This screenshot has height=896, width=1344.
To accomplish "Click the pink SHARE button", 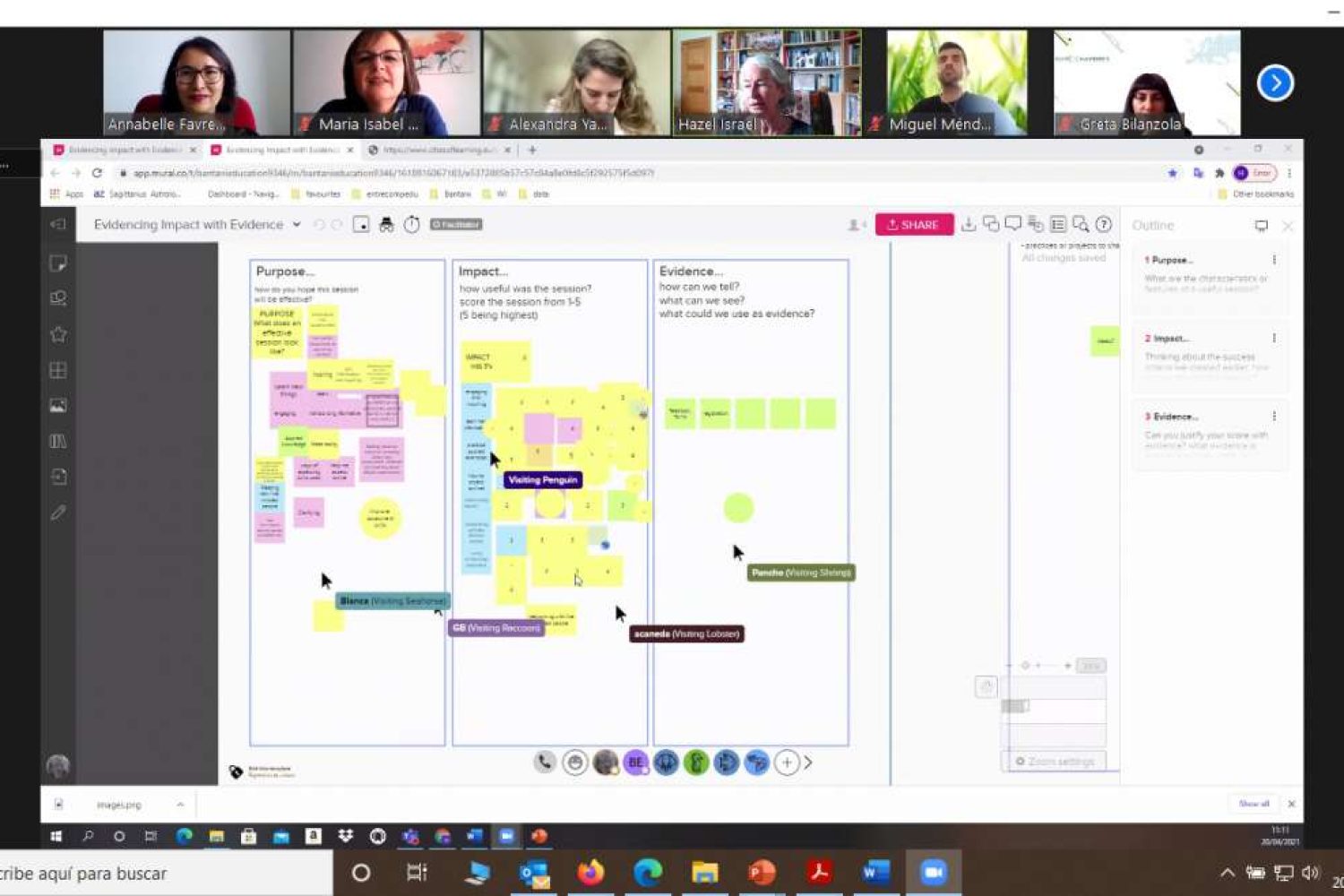I will click(x=914, y=225).
